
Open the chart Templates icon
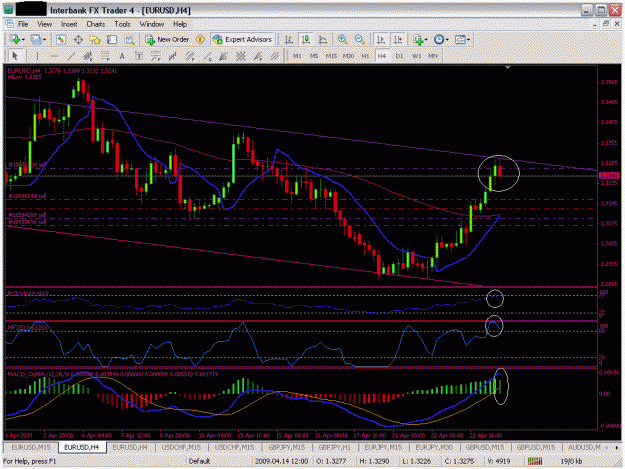click(460, 39)
